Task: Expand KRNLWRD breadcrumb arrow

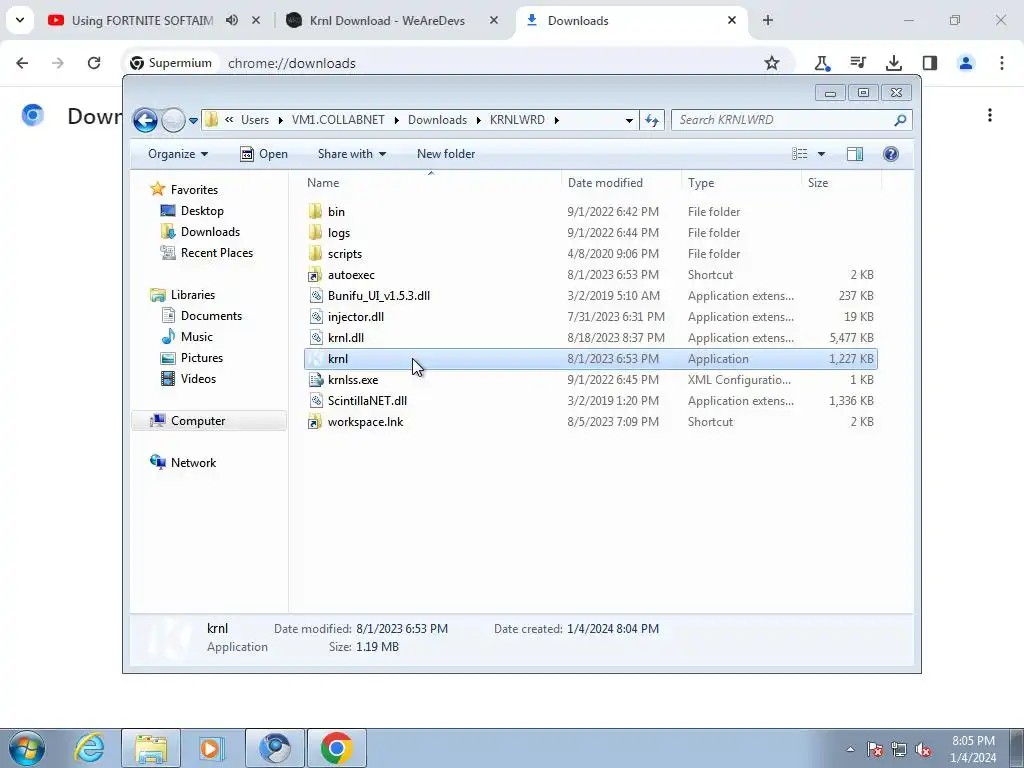Action: 557,120
